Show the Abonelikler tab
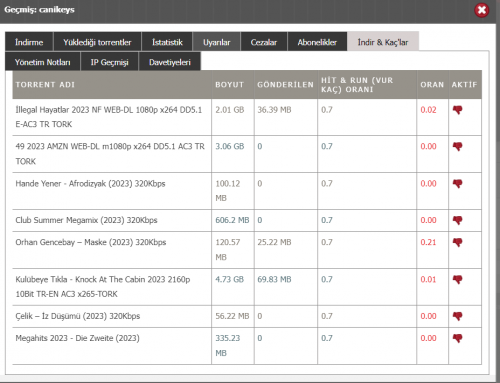This screenshot has height=383, width=500. tap(317, 42)
